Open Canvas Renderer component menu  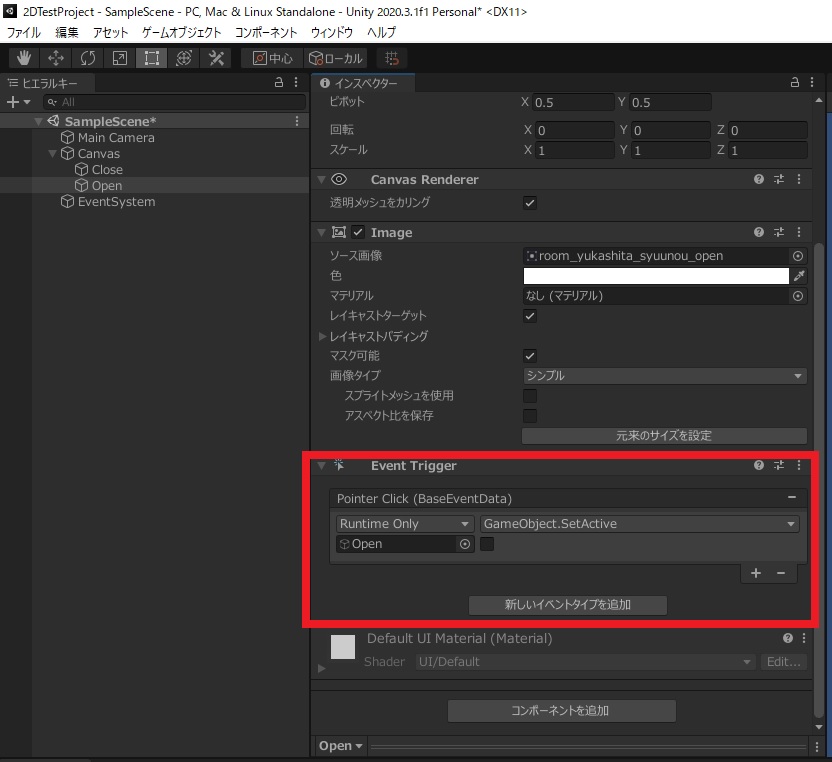click(x=799, y=179)
